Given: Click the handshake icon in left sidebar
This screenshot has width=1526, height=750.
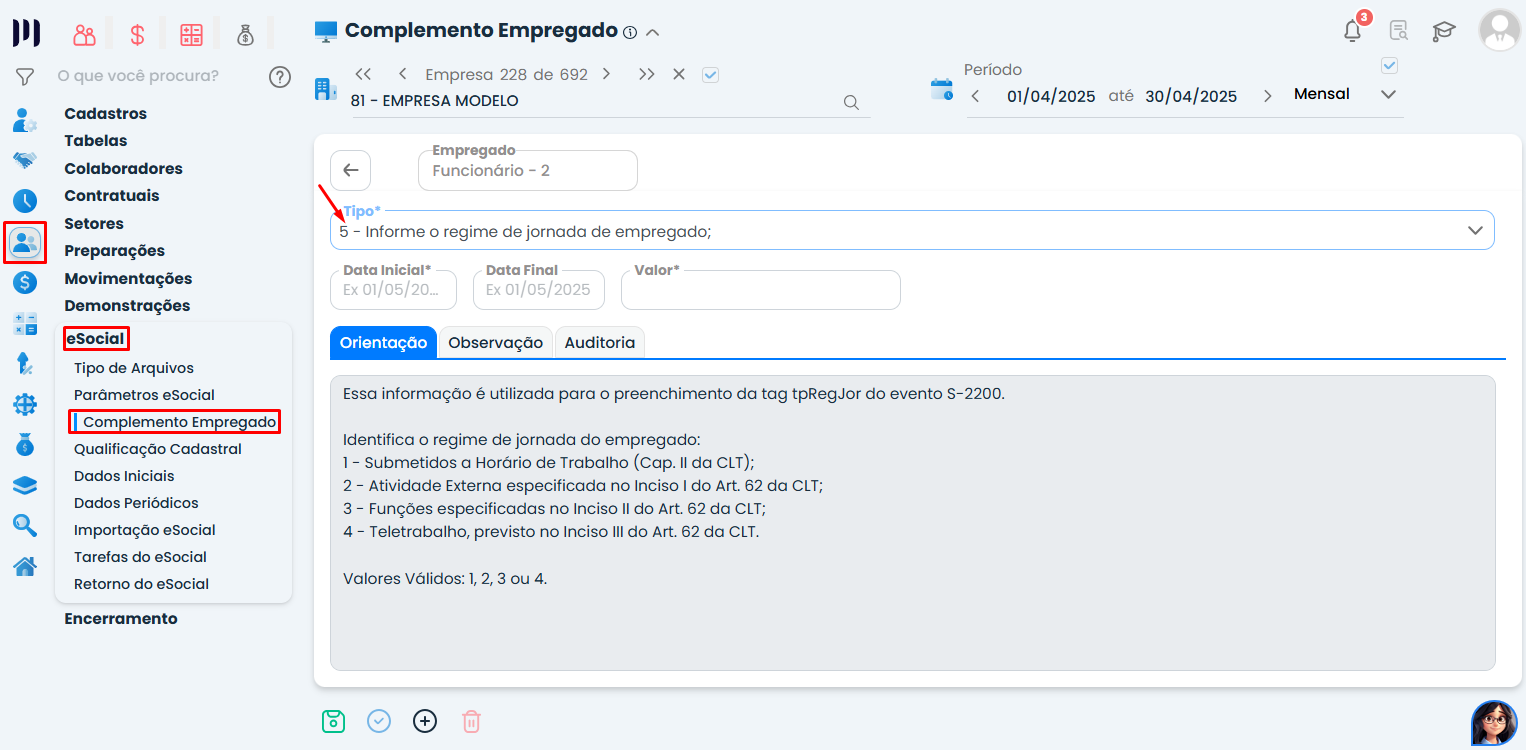Looking at the screenshot, I should 25,159.
